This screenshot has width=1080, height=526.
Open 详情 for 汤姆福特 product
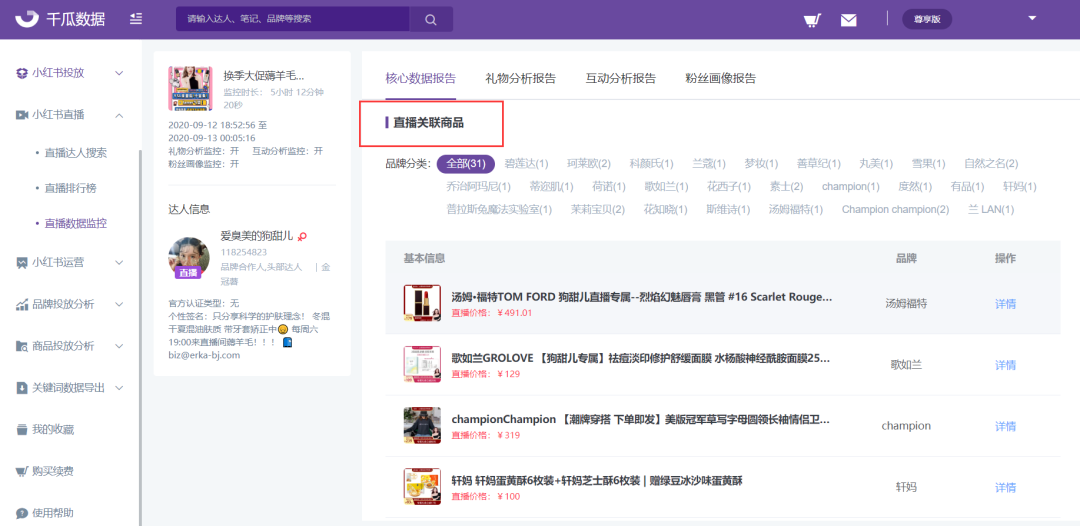(x=1005, y=304)
